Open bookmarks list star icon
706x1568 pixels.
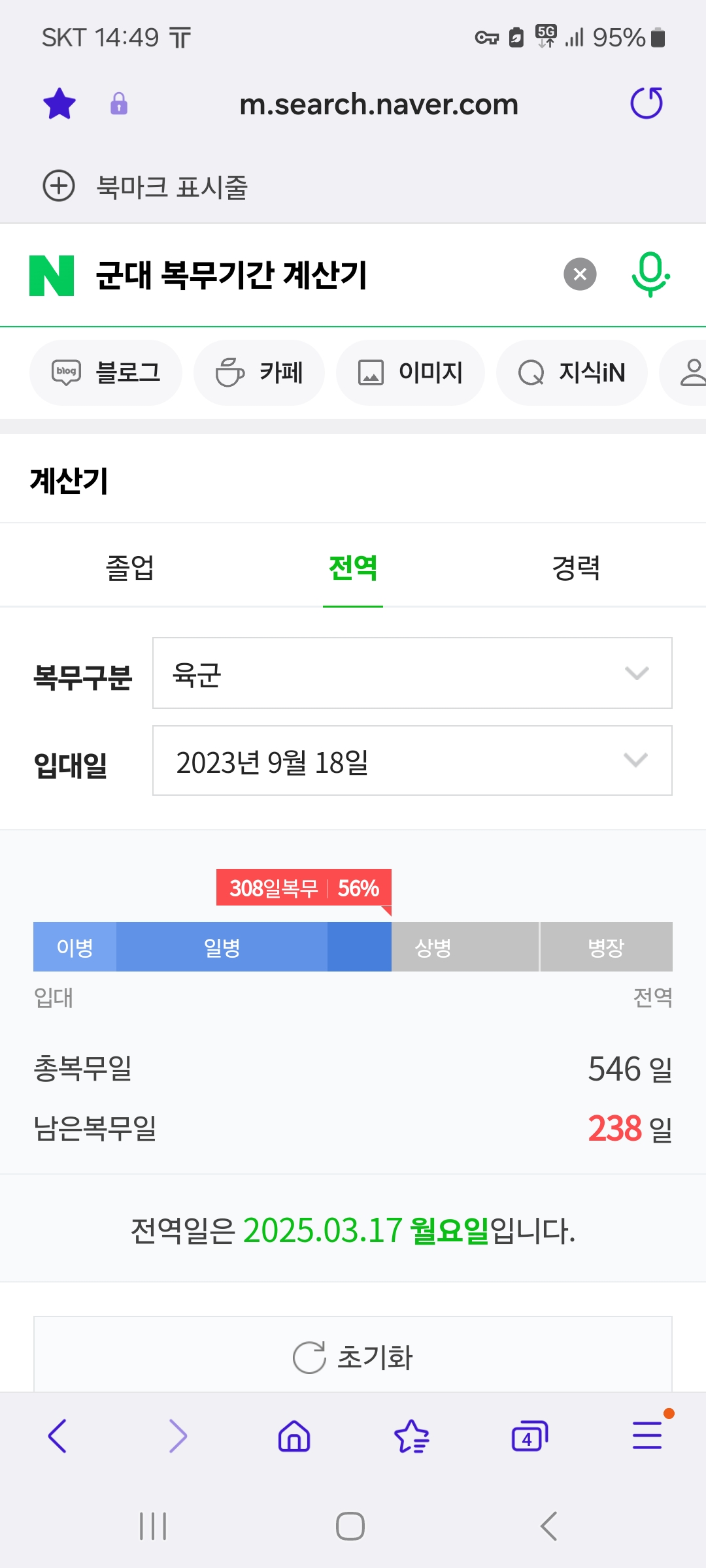click(412, 1436)
